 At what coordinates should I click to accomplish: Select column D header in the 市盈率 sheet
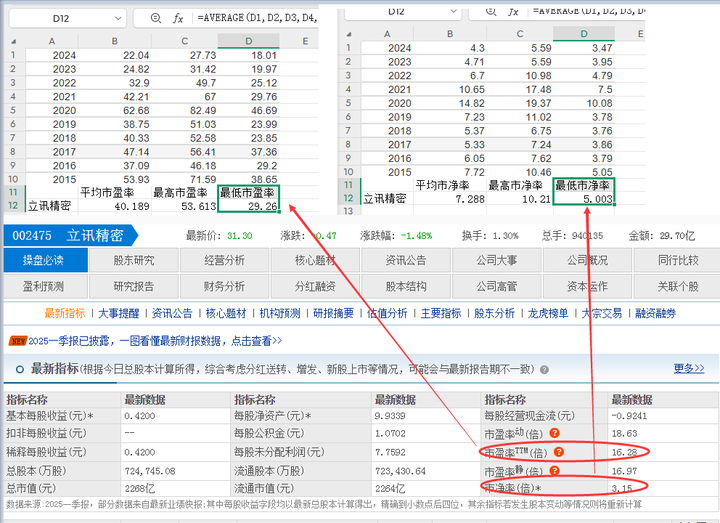(x=248, y=41)
